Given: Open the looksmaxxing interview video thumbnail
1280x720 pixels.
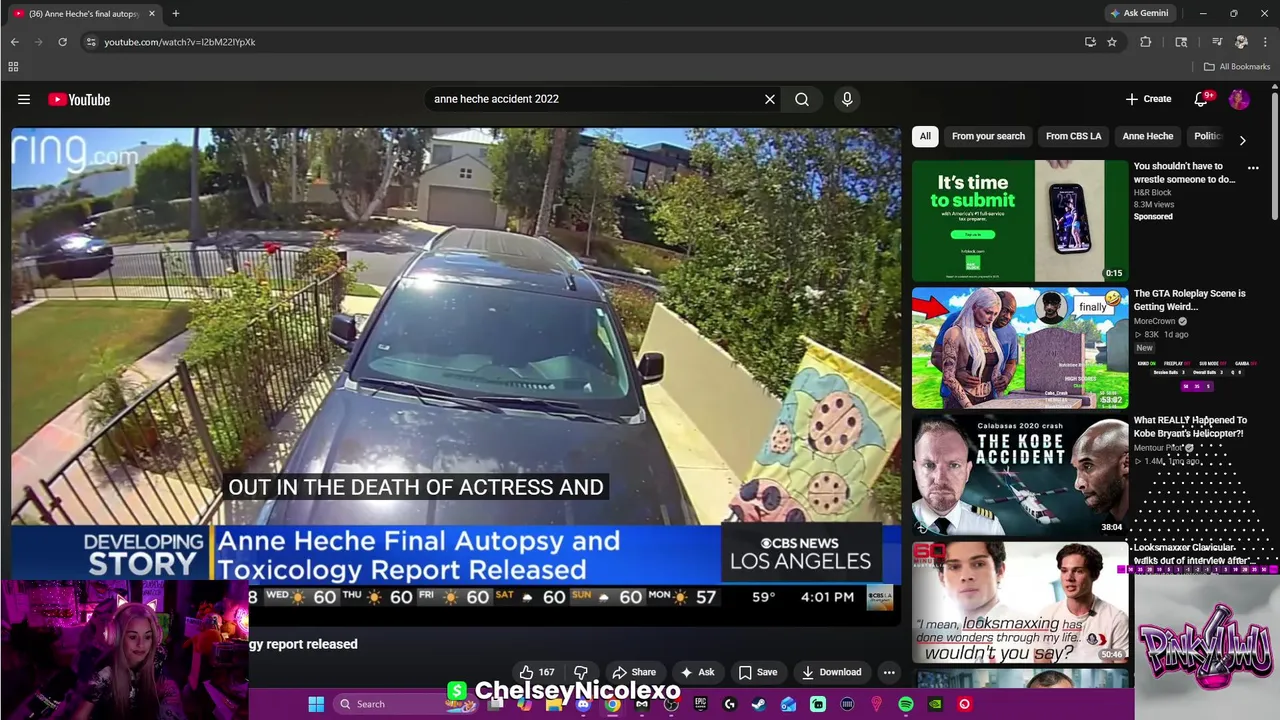Looking at the screenshot, I should pos(1020,602).
